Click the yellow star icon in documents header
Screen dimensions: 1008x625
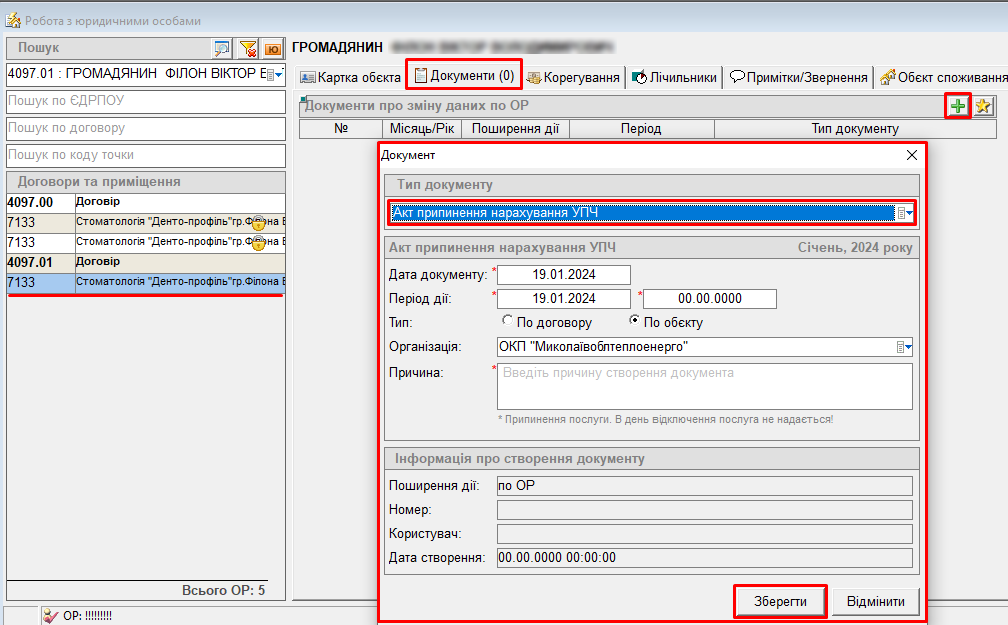pyautogui.click(x=983, y=106)
